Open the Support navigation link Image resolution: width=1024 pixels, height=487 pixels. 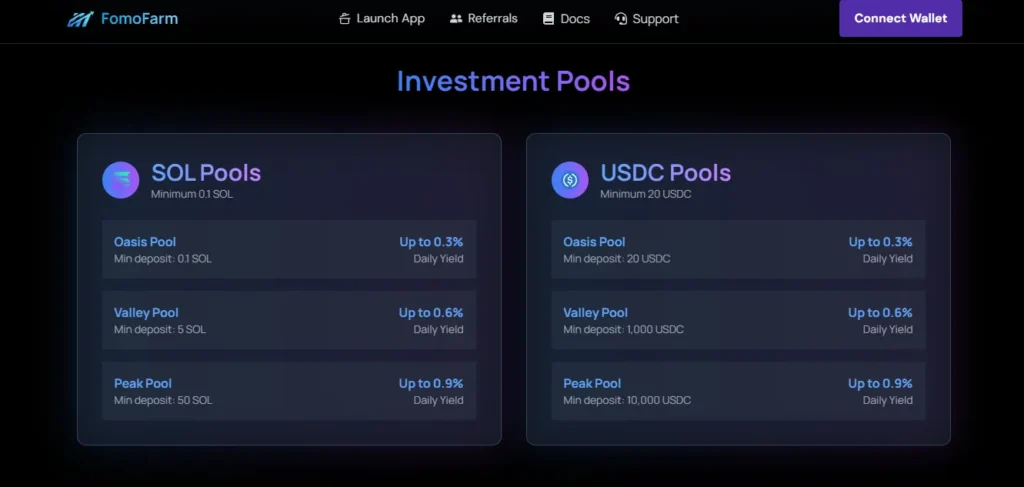(647, 19)
